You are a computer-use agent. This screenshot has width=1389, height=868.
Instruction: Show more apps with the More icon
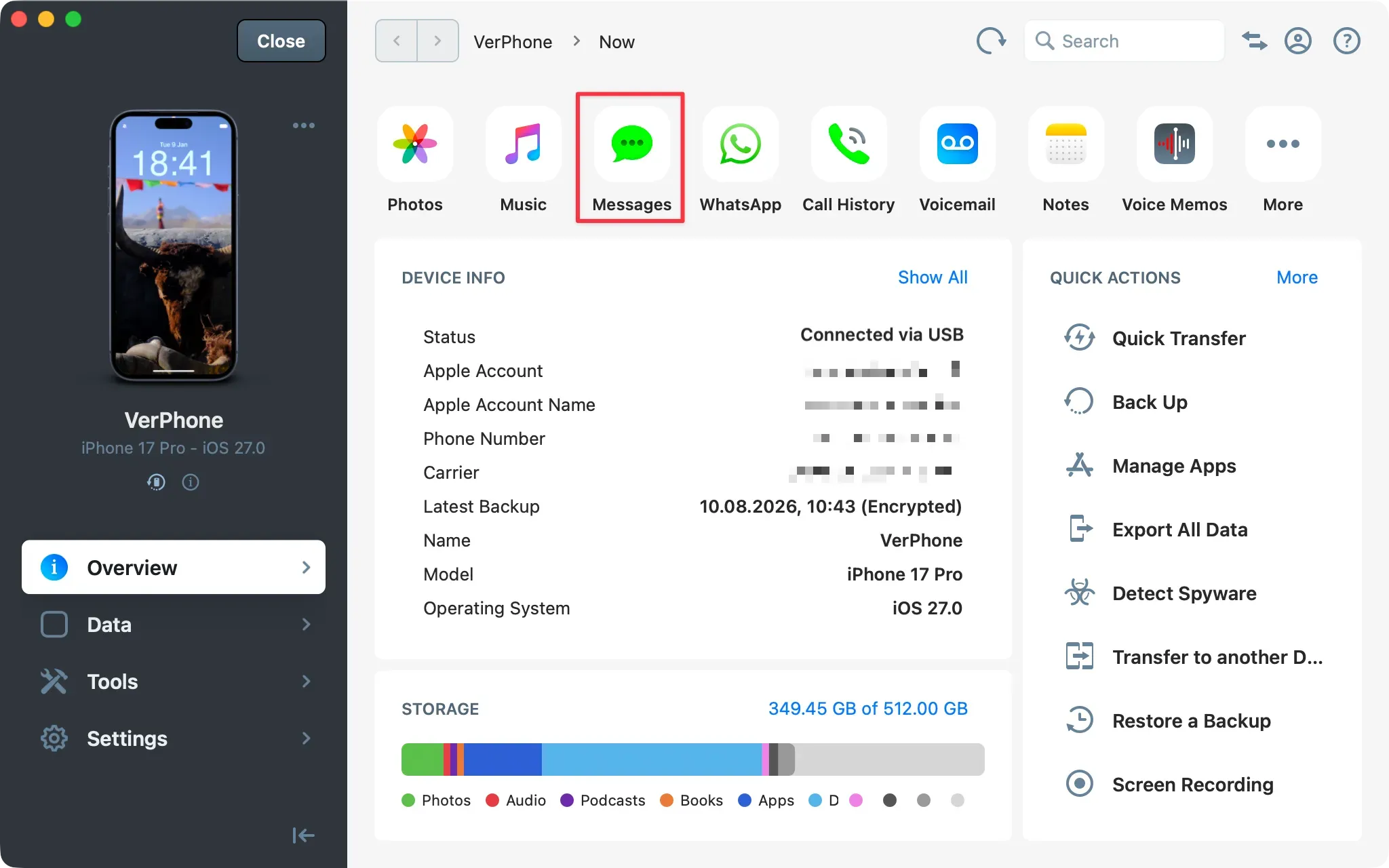[x=1283, y=144]
